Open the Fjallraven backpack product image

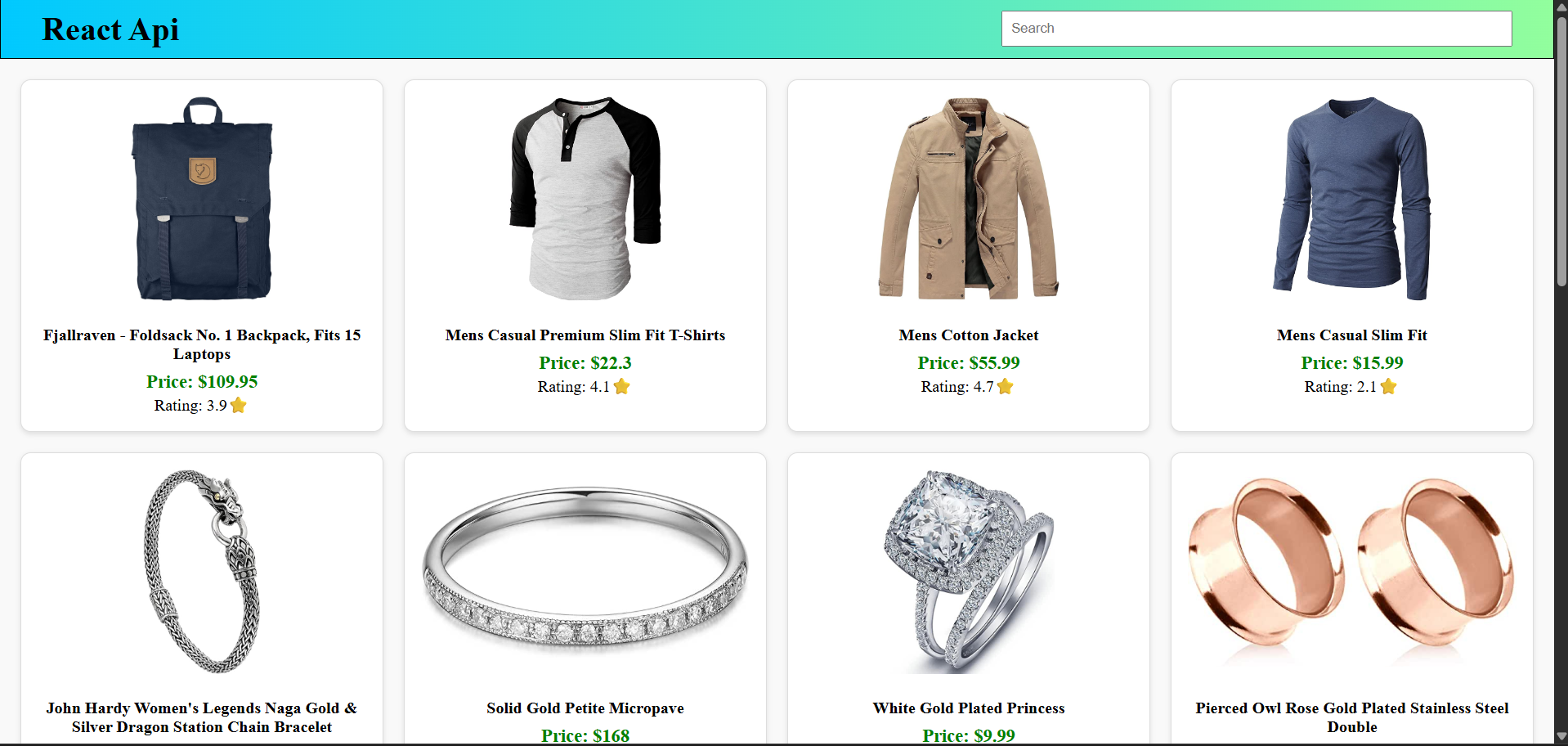[202, 199]
